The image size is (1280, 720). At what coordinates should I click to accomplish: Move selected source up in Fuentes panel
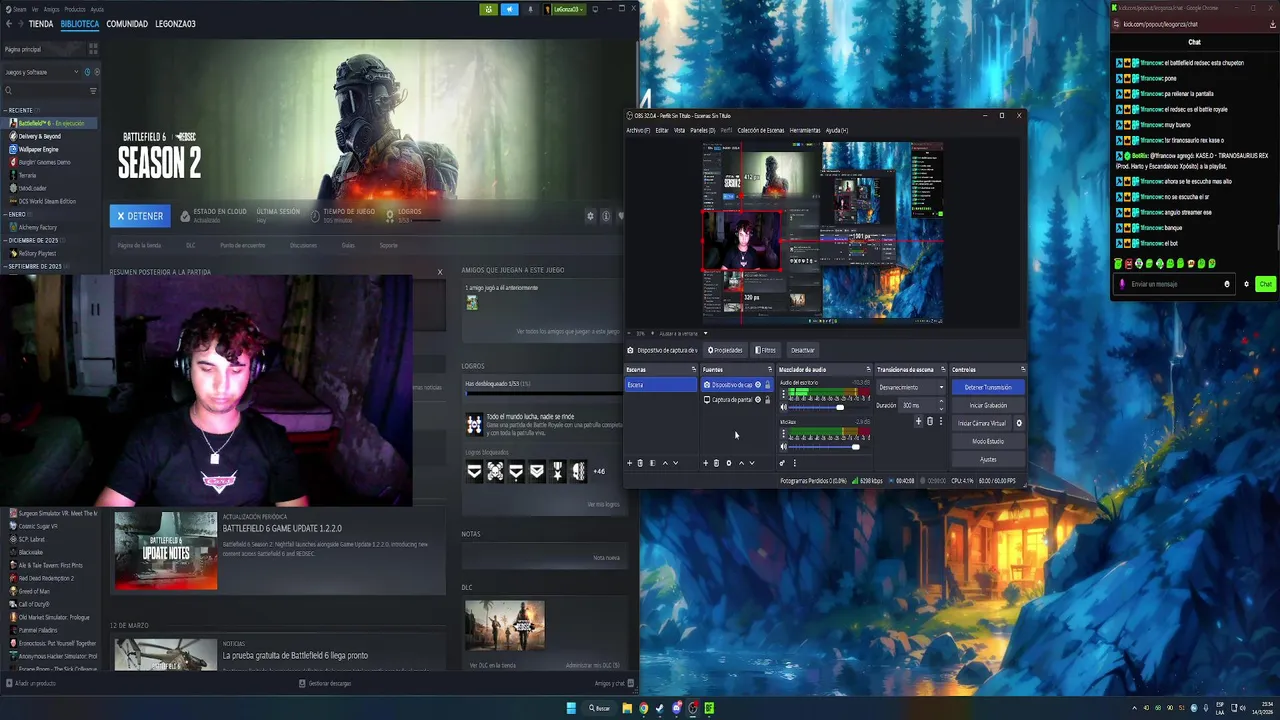click(x=741, y=463)
